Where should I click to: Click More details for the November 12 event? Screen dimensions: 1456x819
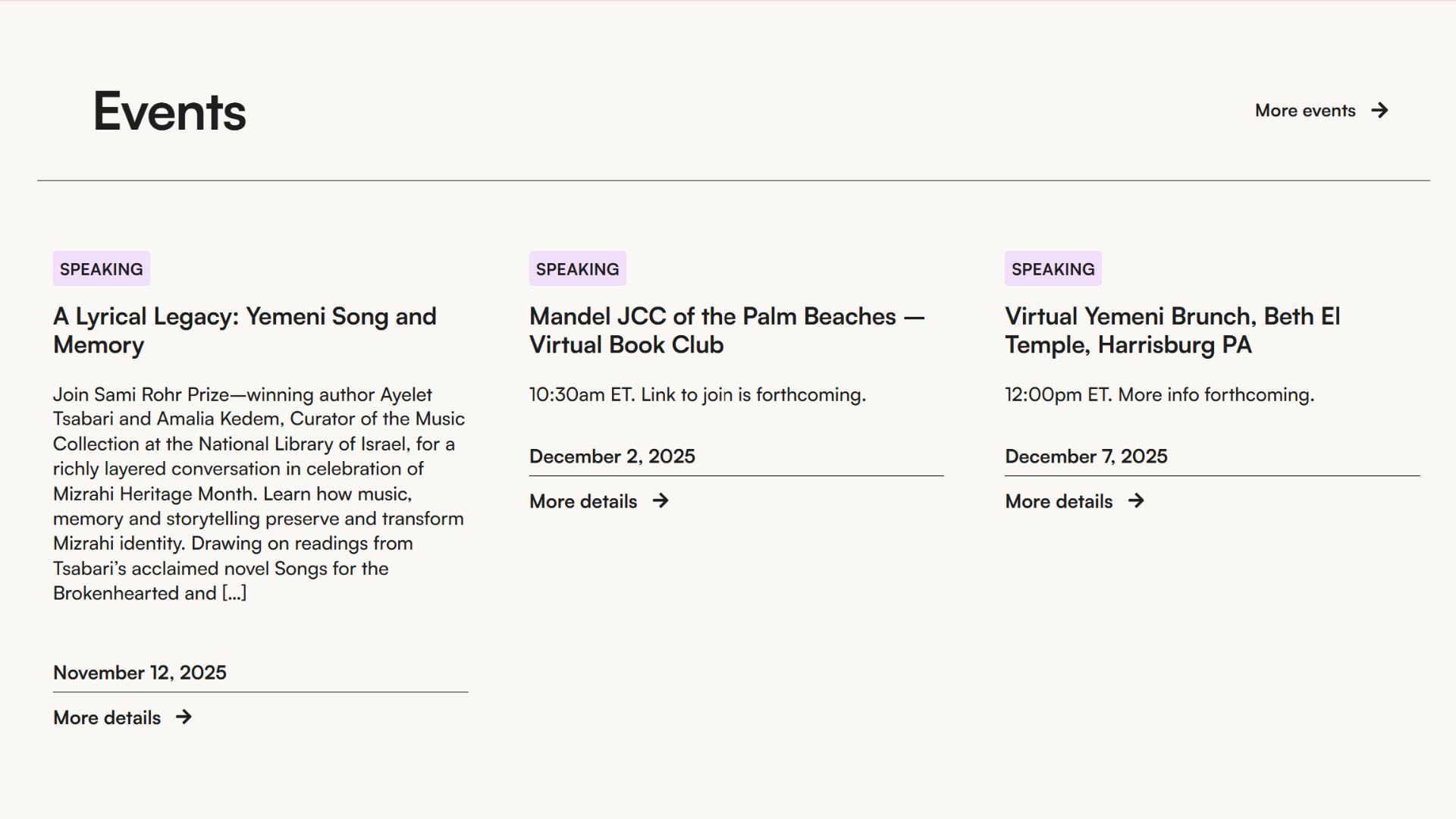click(x=107, y=718)
